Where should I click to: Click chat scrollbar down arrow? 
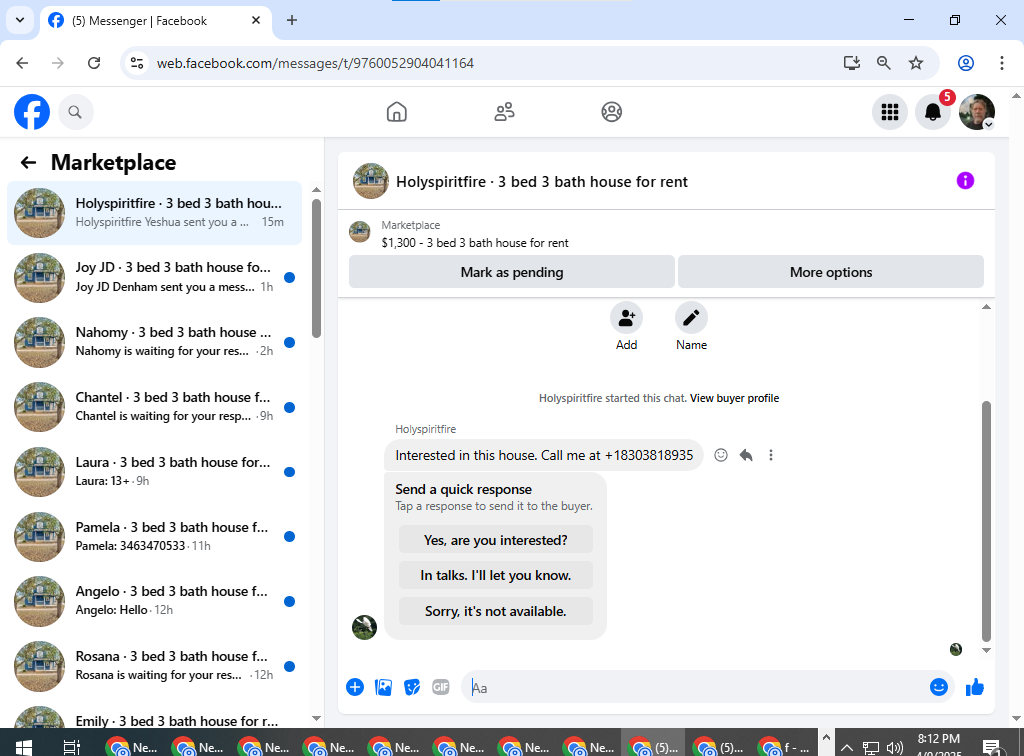[x=986, y=650]
